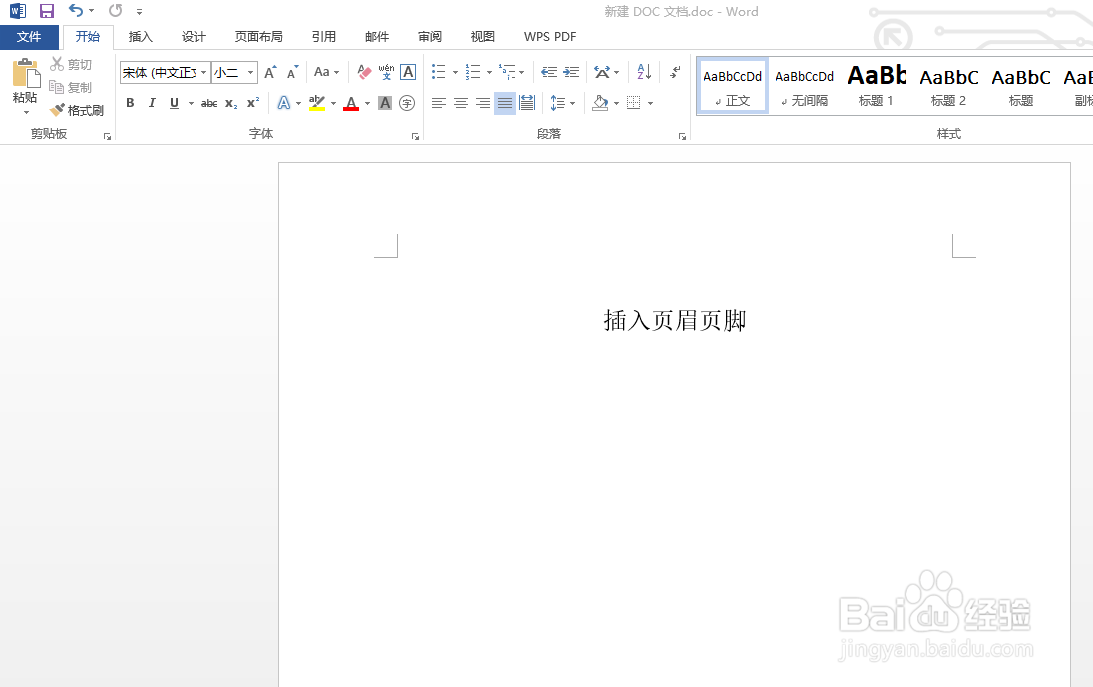Open the clipboard pane dialog launcher
This screenshot has width=1093, height=687.
click(x=107, y=137)
